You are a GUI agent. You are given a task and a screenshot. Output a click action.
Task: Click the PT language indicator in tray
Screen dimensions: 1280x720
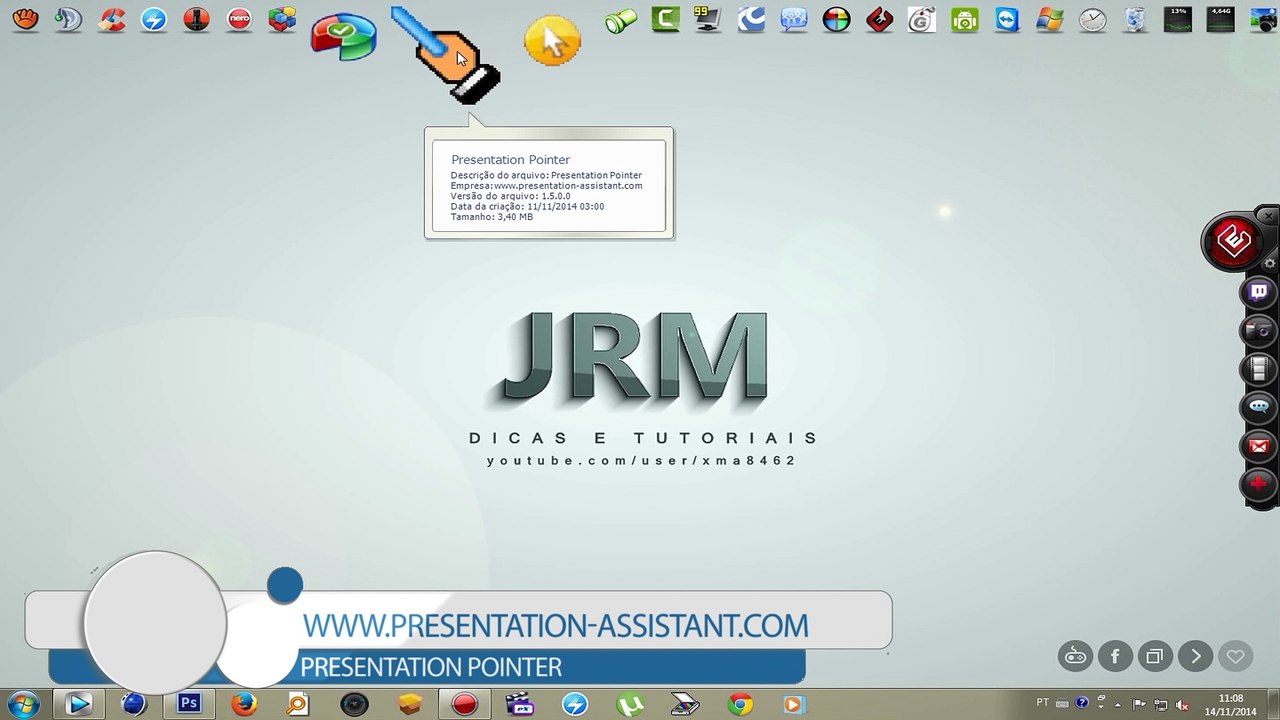tap(1043, 703)
